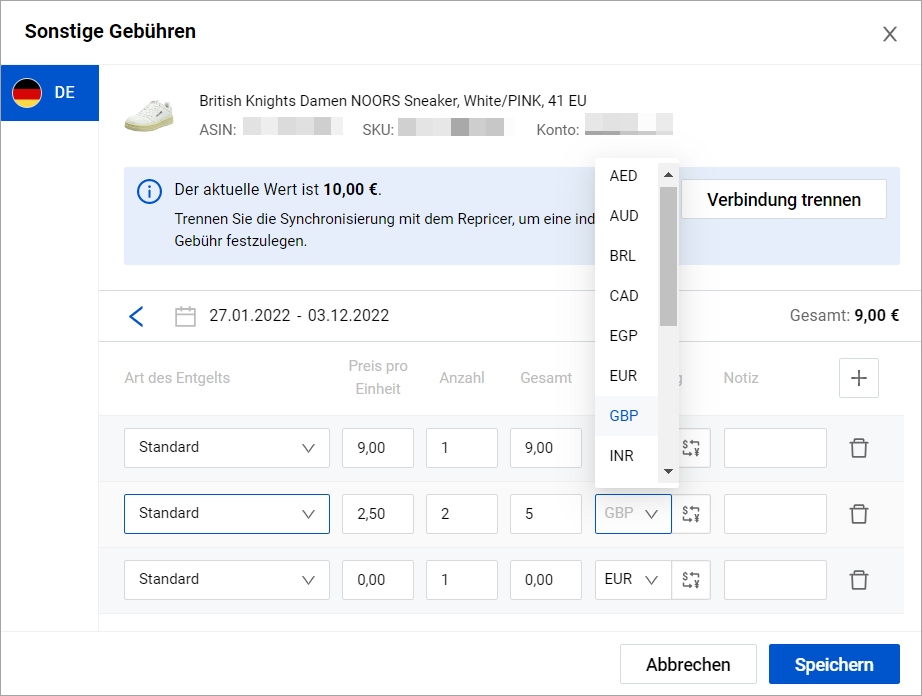The image size is (922, 696).
Task: Click the Anzahl column header
Action: pyautogui.click(x=462, y=378)
